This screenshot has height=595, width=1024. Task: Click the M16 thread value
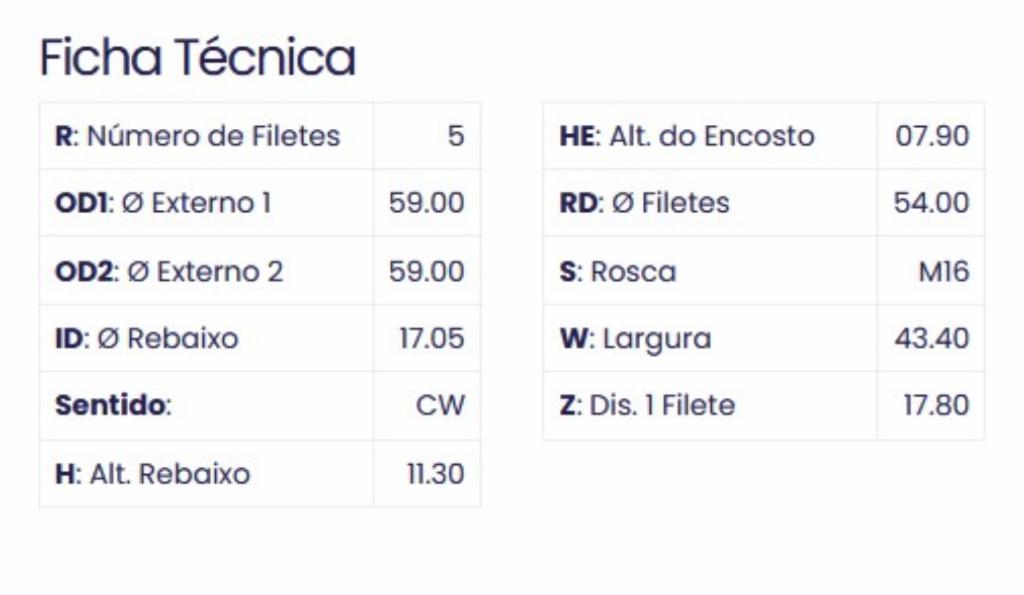click(944, 272)
